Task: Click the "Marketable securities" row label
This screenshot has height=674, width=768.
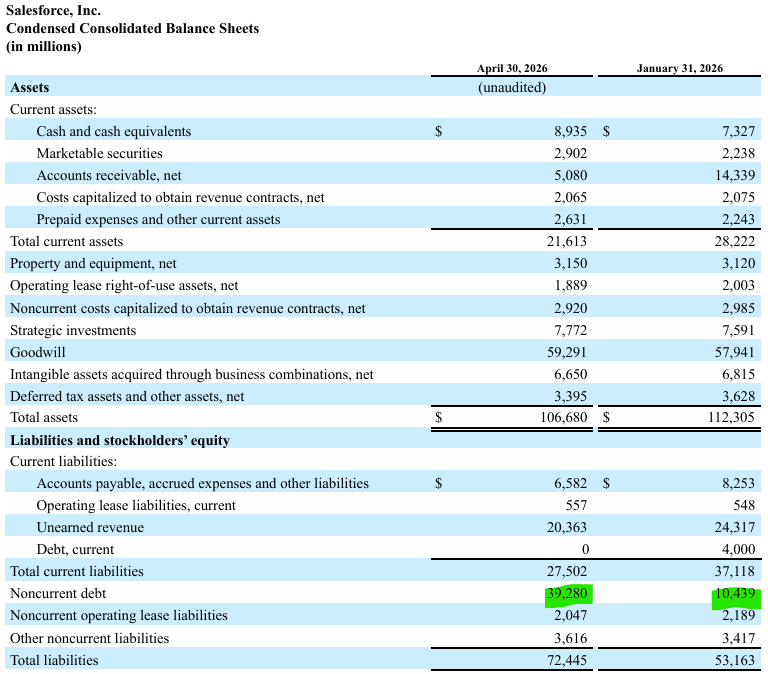Action: click(99, 153)
